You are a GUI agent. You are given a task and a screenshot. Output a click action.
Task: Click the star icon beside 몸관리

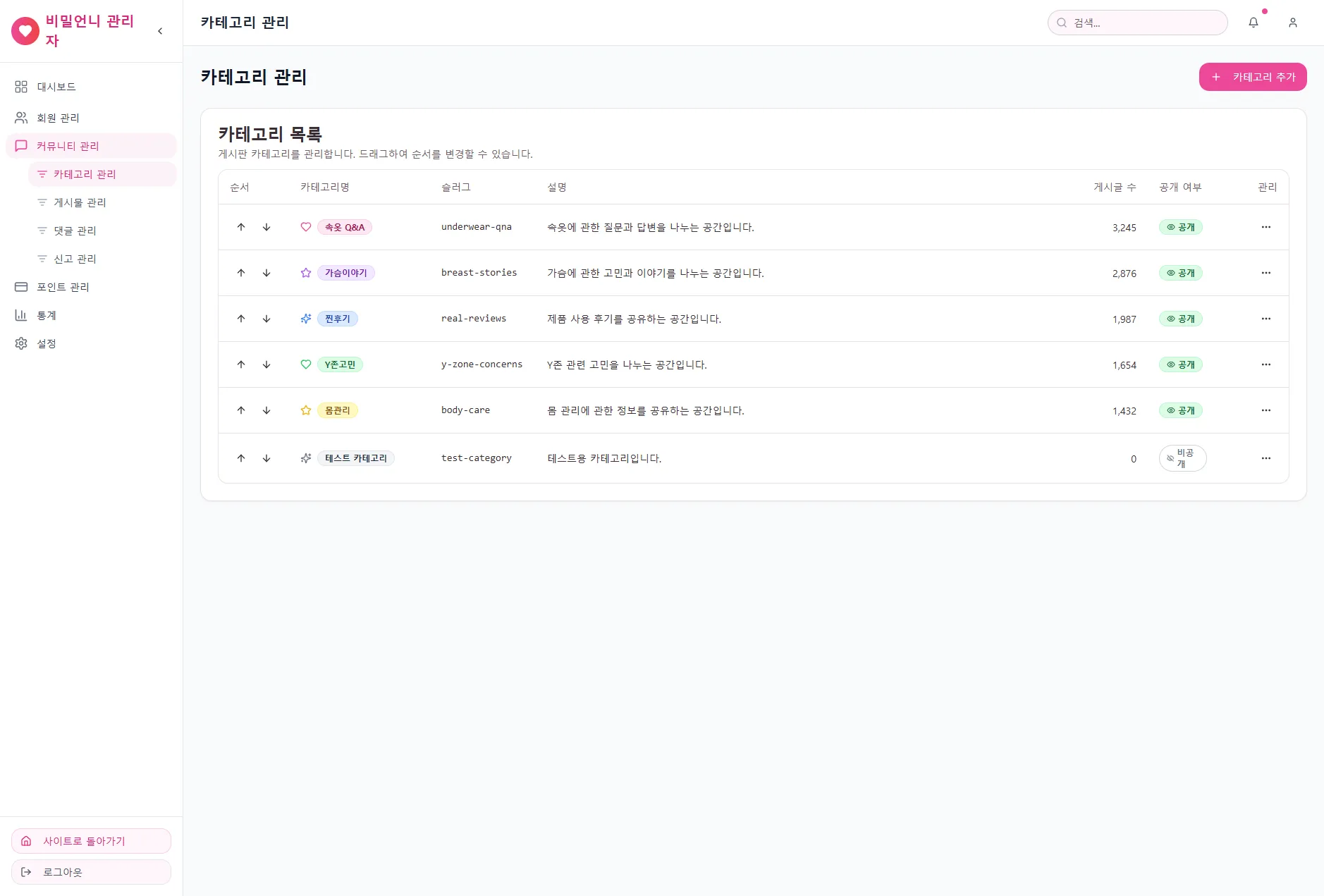306,410
